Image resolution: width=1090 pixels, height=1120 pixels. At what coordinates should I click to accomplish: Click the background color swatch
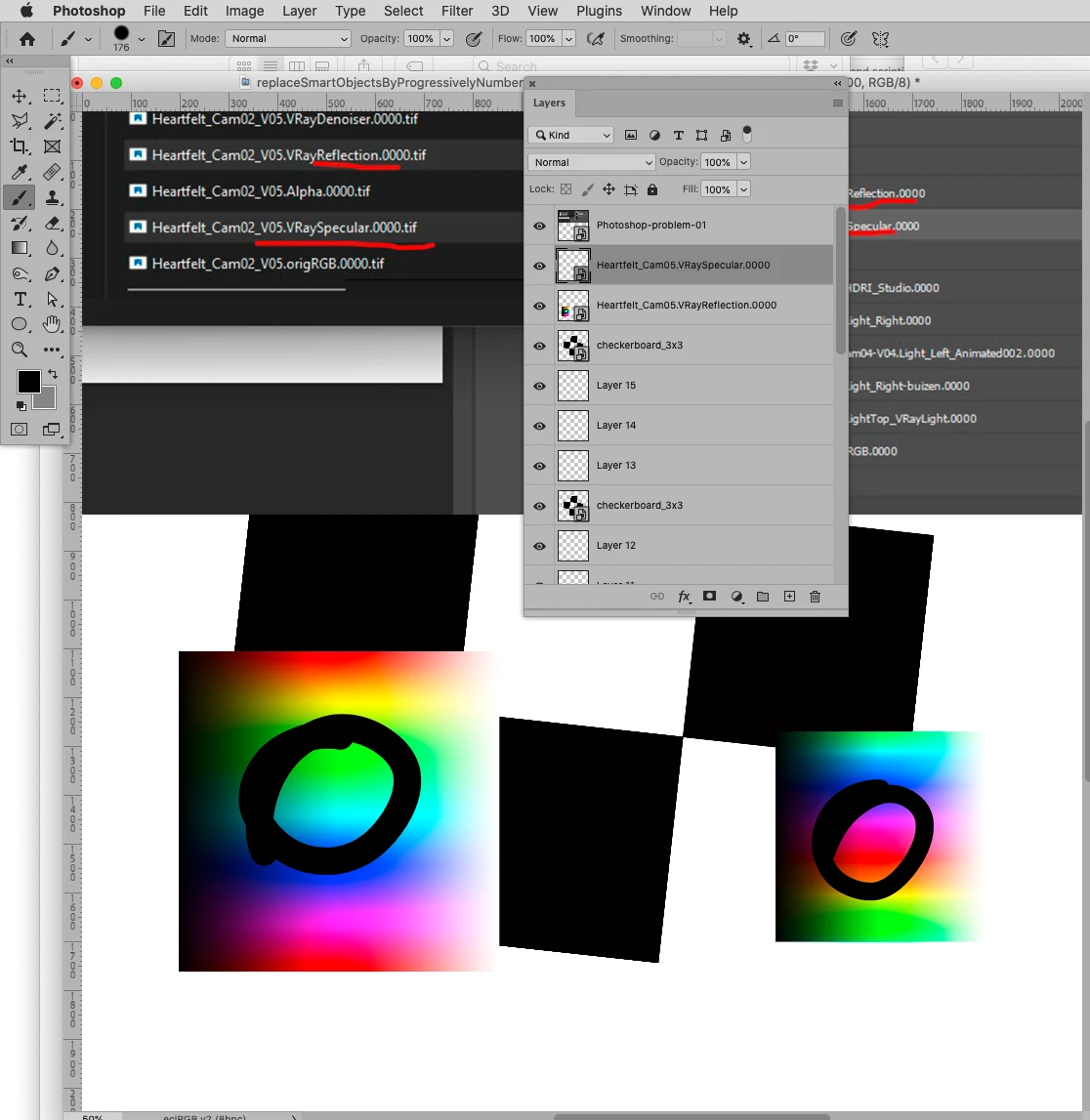click(48, 400)
